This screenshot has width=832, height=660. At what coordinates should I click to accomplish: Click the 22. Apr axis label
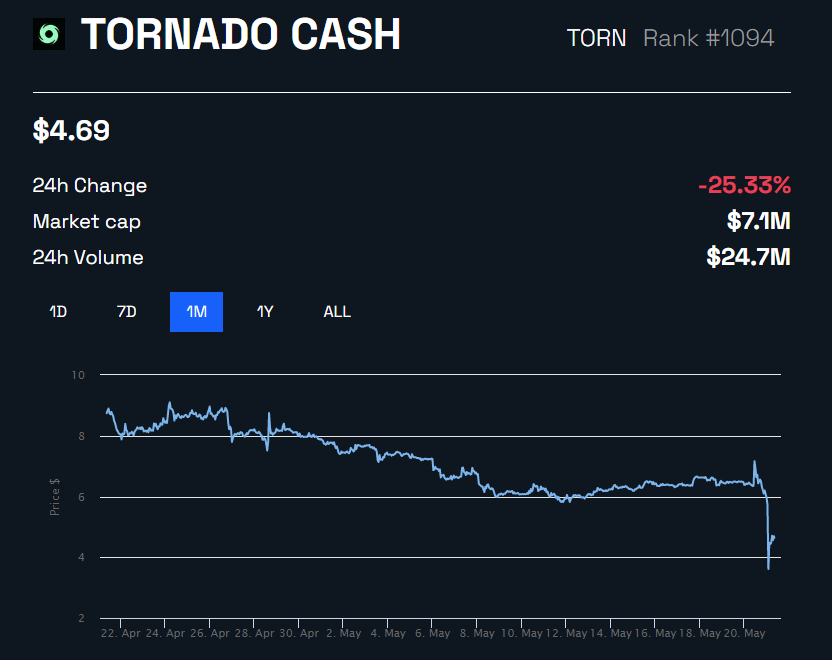click(120, 633)
